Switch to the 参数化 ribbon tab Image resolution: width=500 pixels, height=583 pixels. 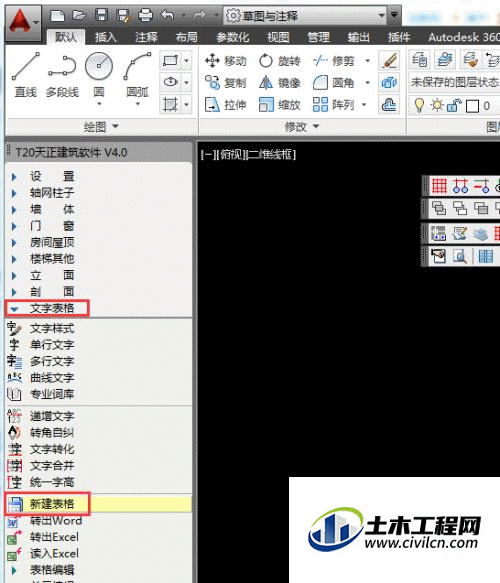pyautogui.click(x=232, y=37)
